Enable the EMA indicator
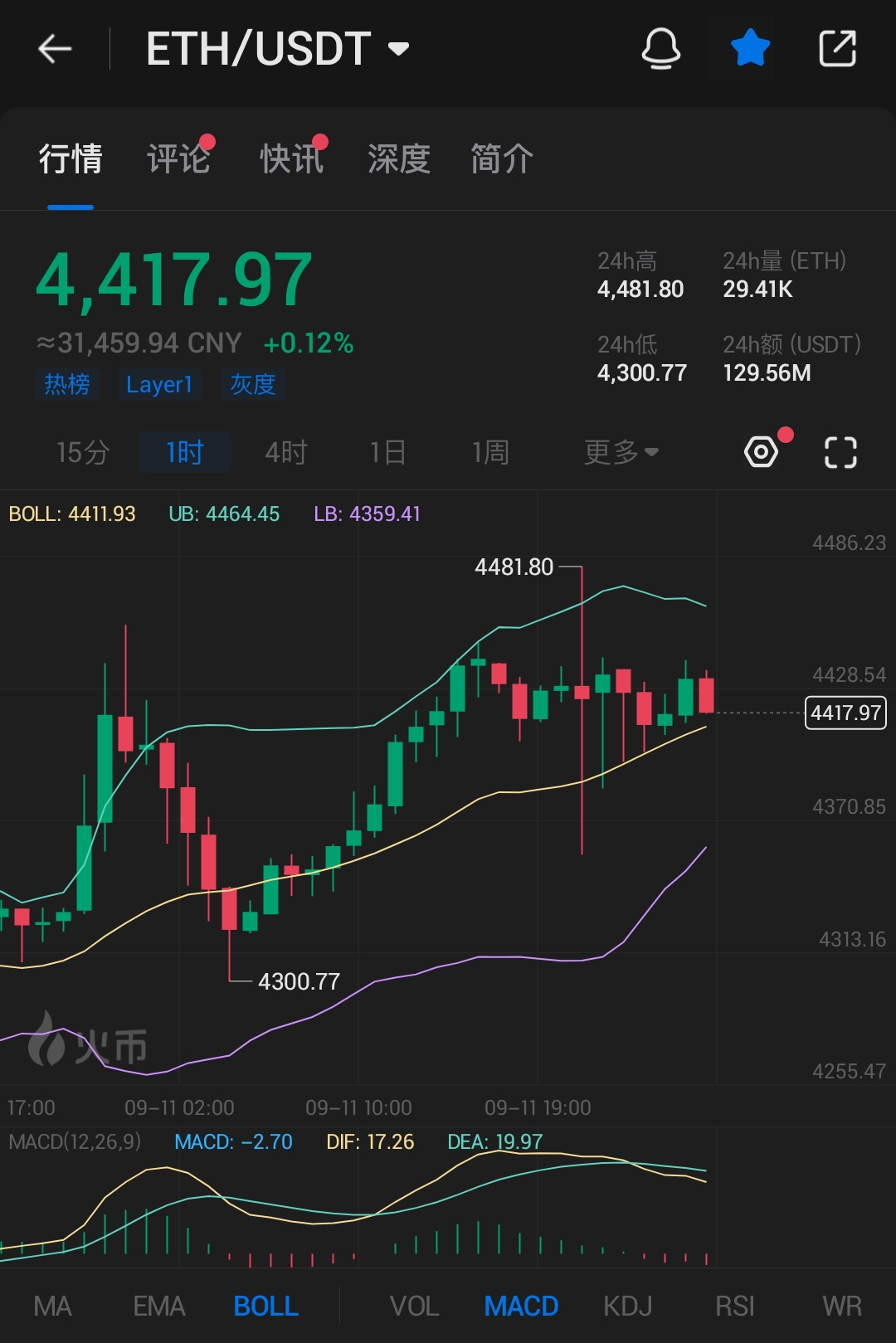The height and width of the screenshot is (1343, 896). click(x=158, y=1307)
